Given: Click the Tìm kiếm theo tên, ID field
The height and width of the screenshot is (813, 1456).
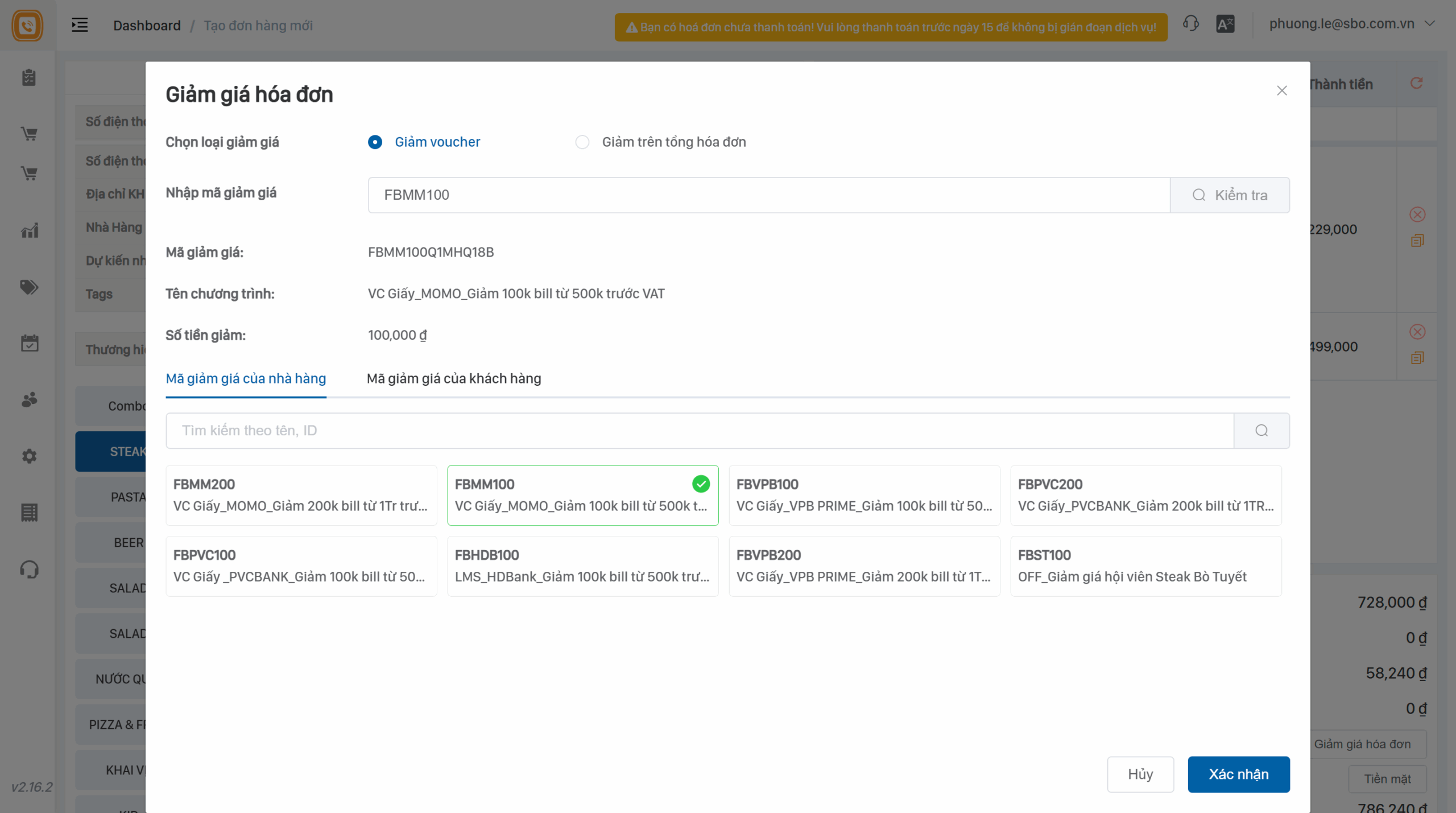Looking at the screenshot, I should [x=700, y=431].
